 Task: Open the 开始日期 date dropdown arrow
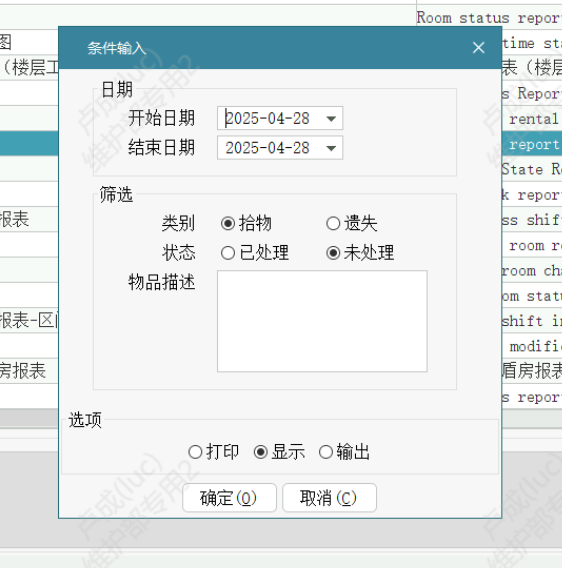[331, 118]
